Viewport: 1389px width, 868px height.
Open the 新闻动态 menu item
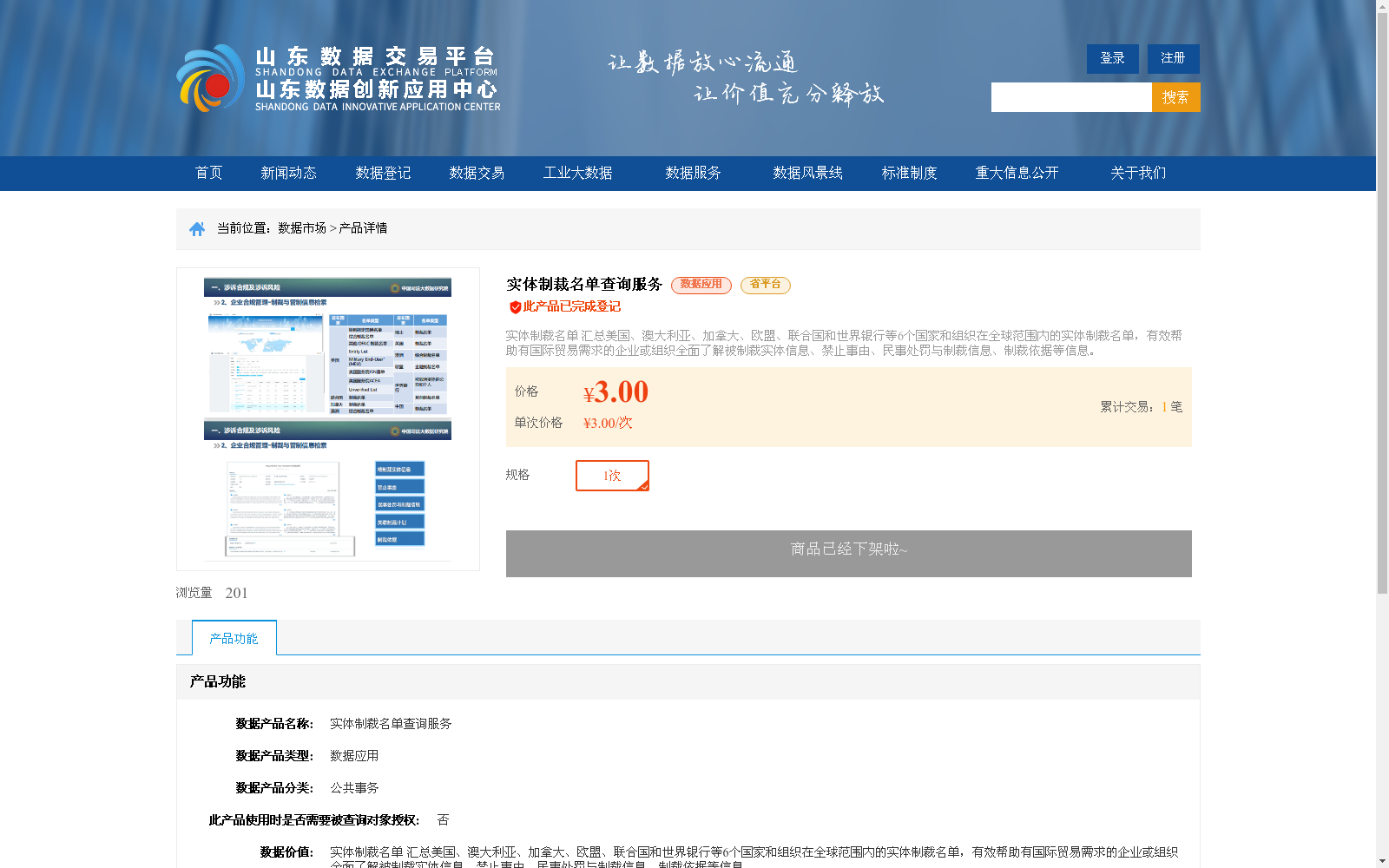pyautogui.click(x=289, y=173)
